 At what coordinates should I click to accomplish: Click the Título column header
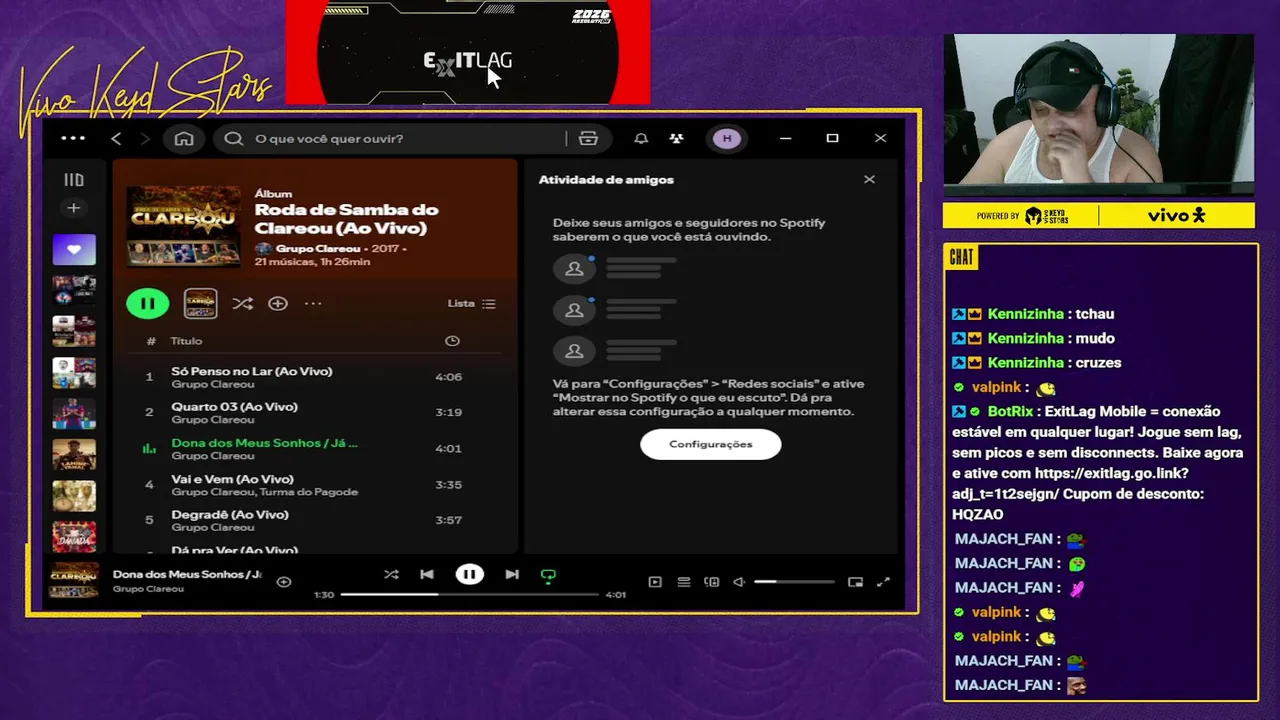186,341
